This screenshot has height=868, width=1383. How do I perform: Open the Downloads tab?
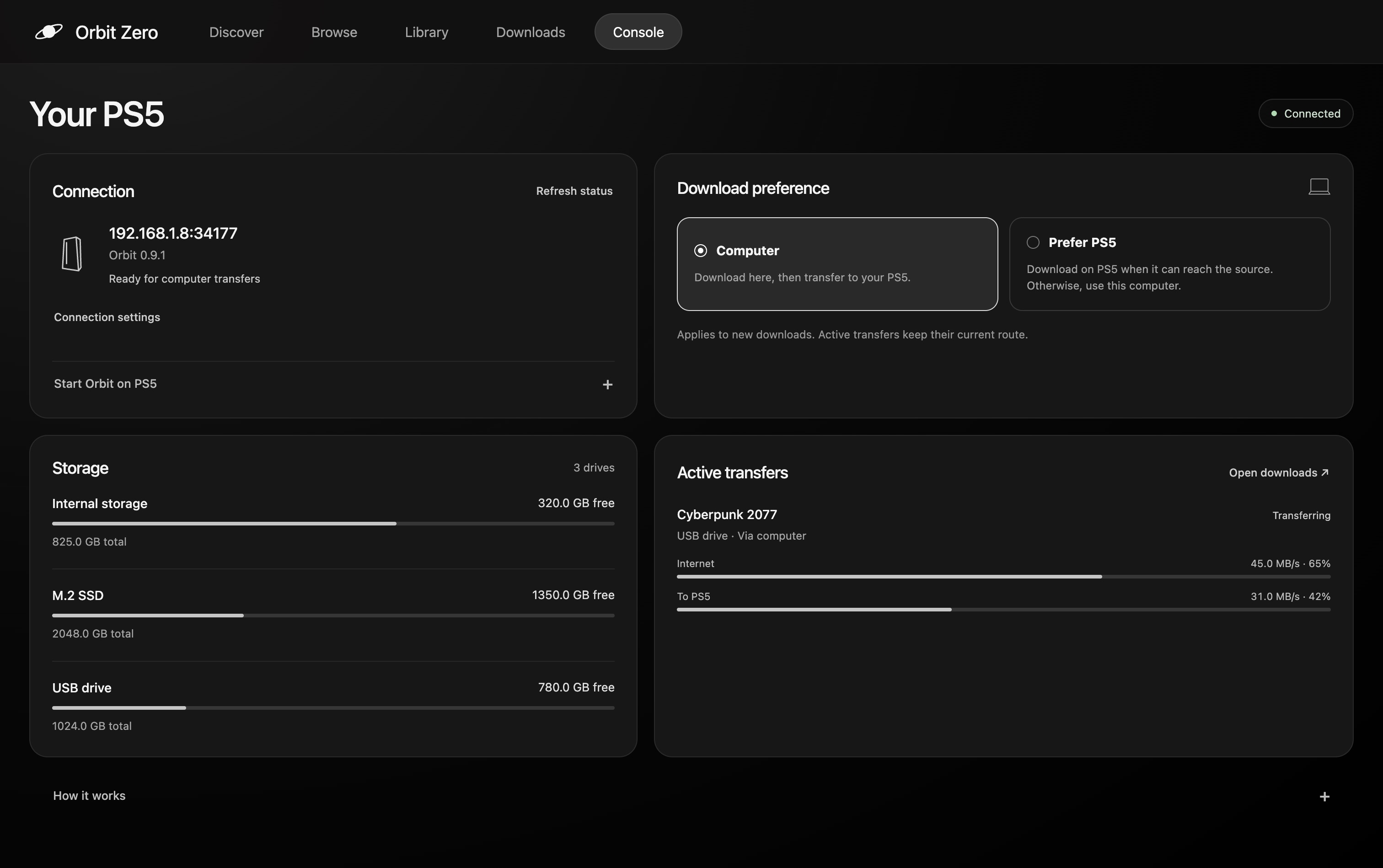point(531,32)
